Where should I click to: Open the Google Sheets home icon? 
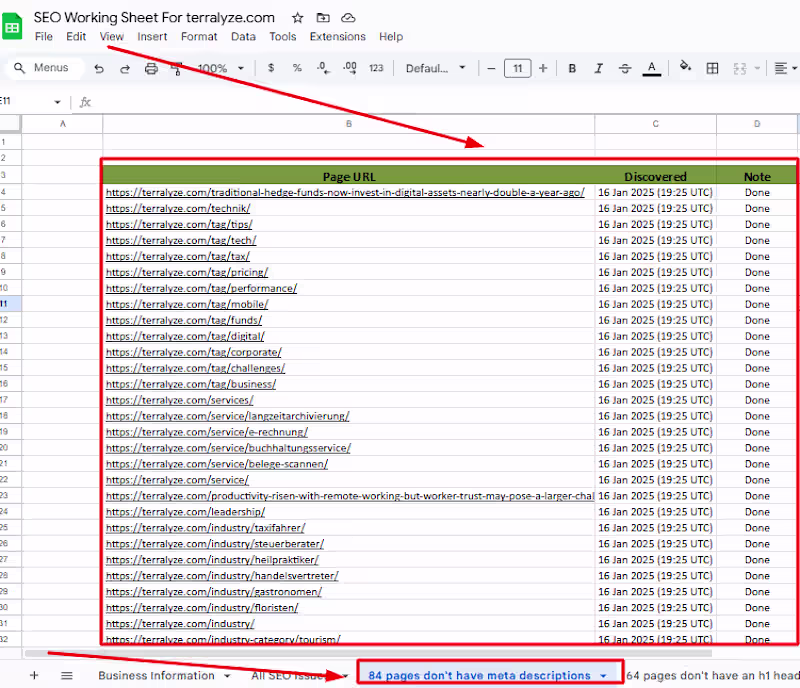pyautogui.click(x=12, y=27)
